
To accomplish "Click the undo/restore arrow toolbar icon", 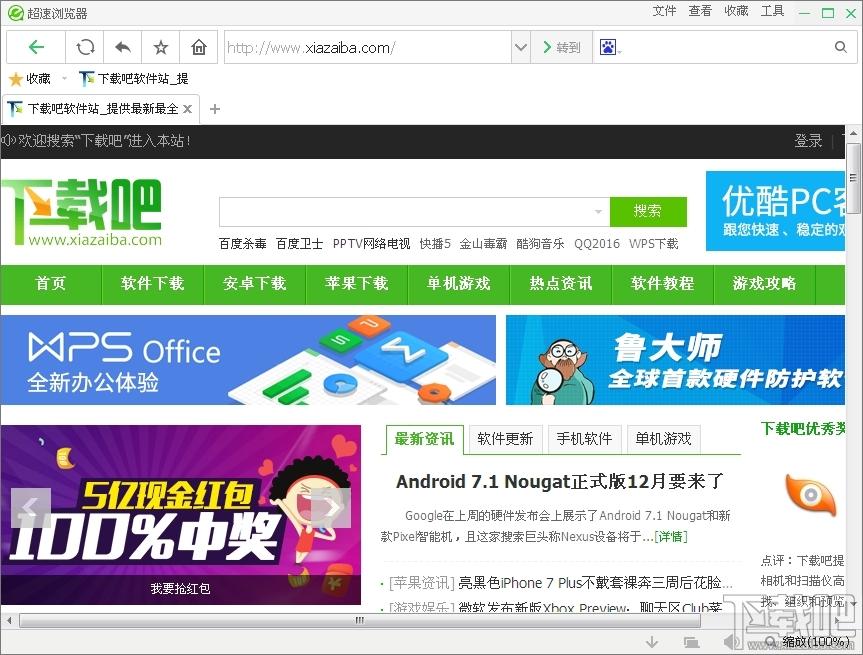I will tap(123, 47).
